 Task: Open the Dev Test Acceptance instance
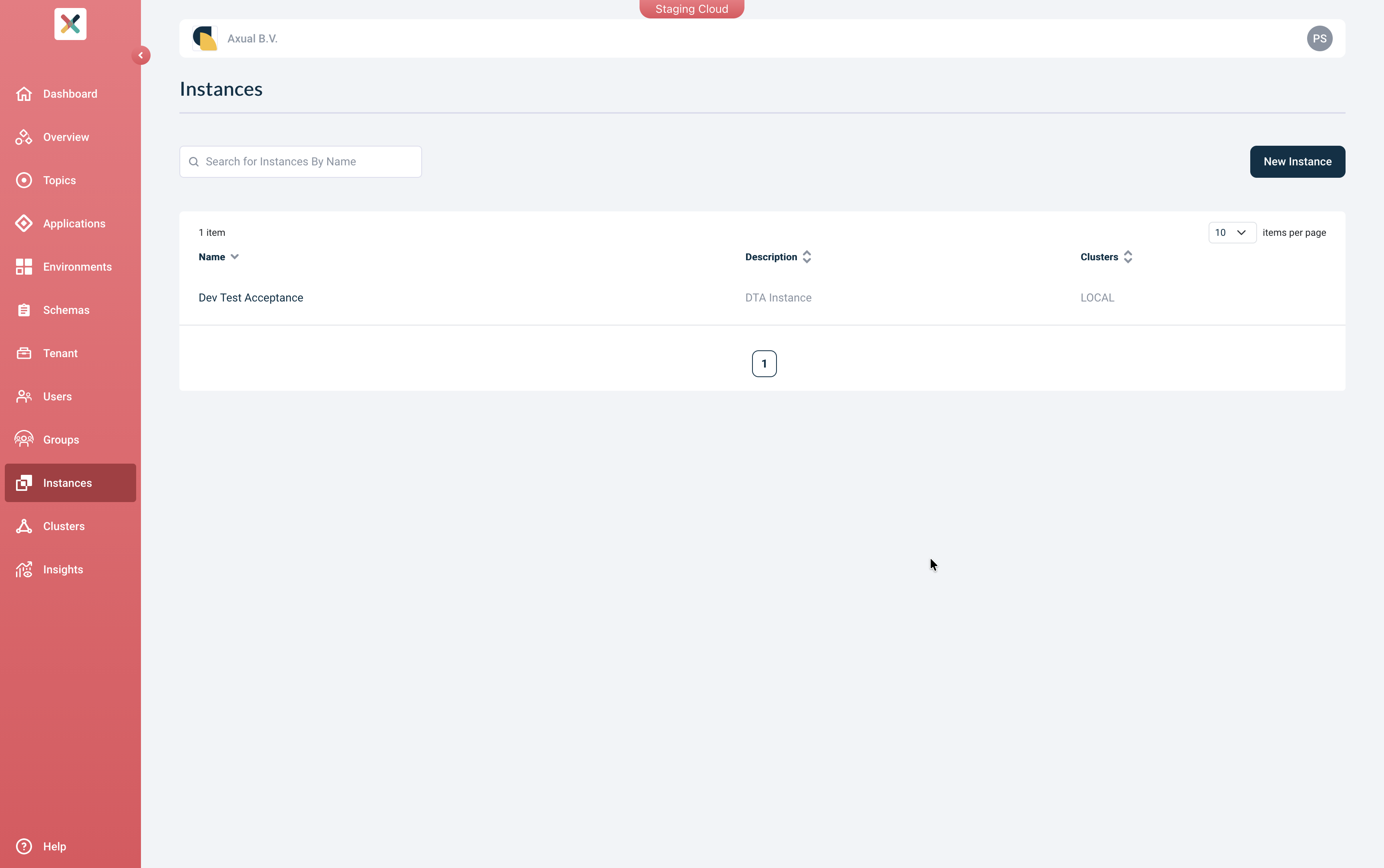[251, 297]
